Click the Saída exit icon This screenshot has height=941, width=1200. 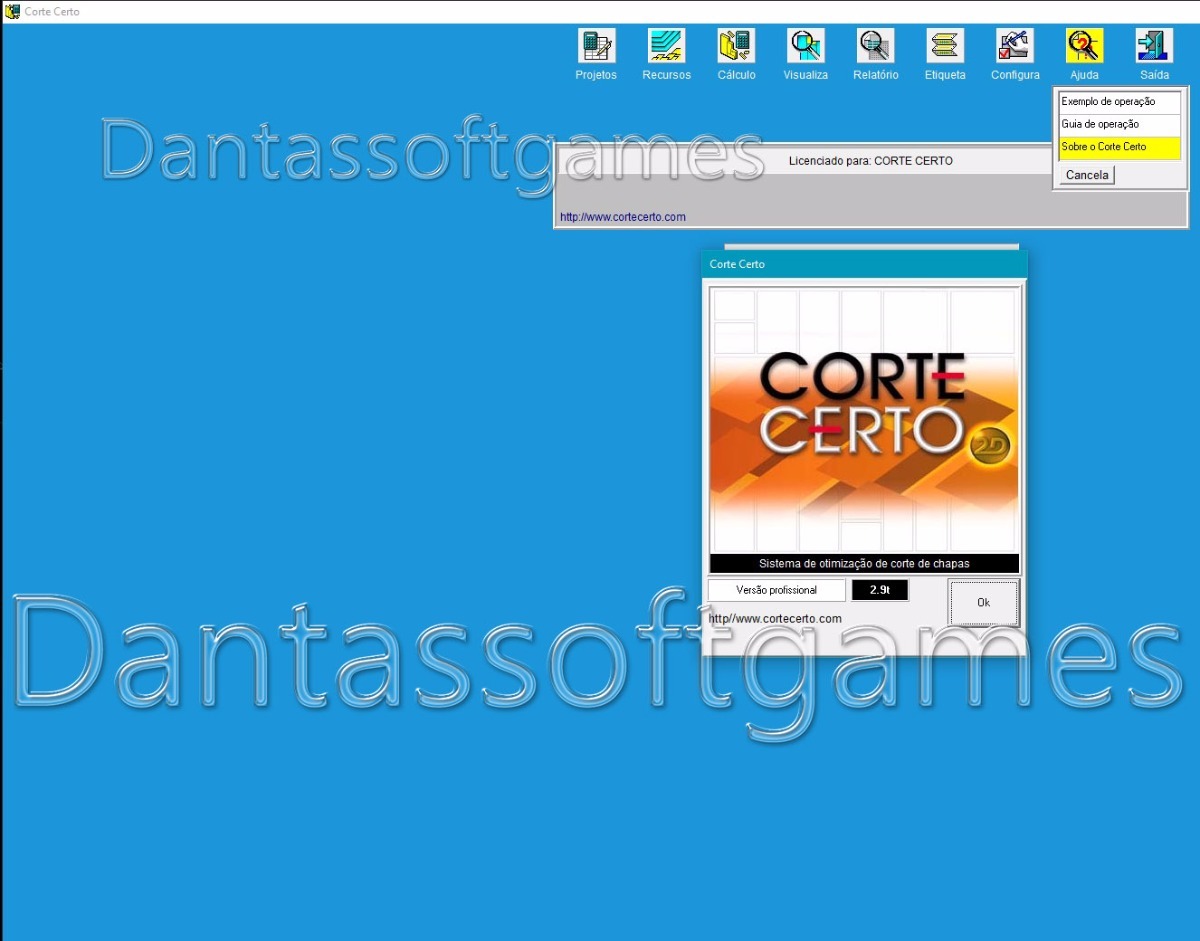[1154, 46]
